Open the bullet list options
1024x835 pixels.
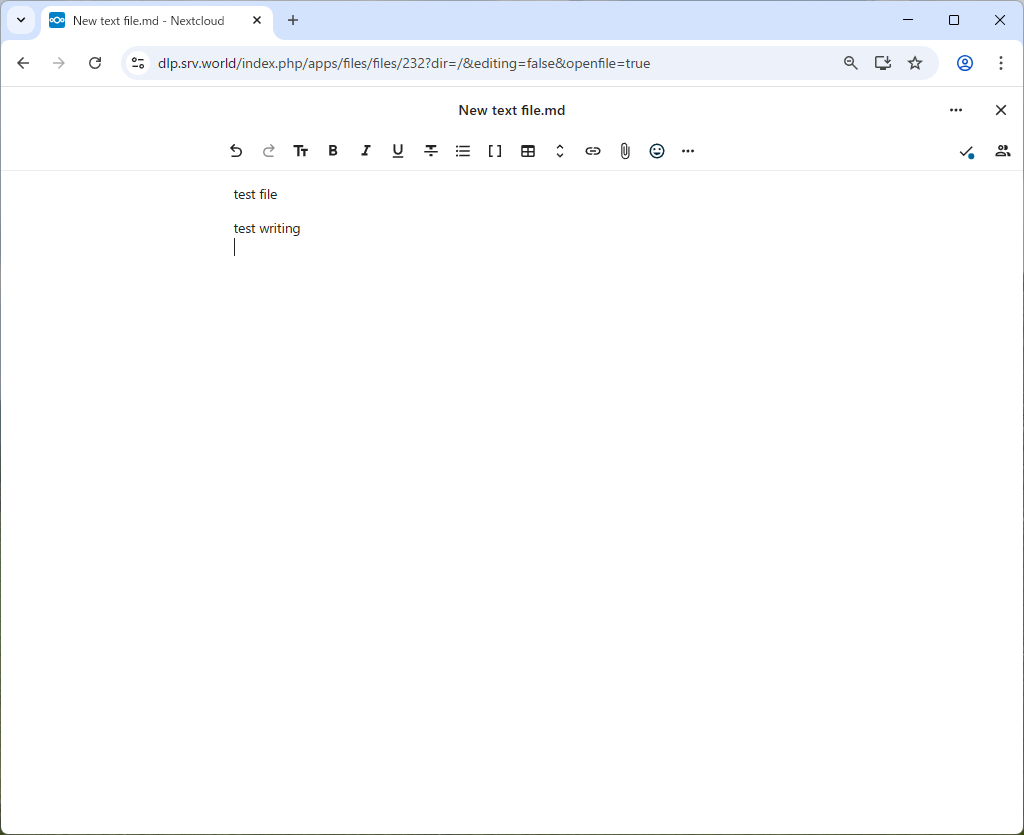[x=463, y=151]
